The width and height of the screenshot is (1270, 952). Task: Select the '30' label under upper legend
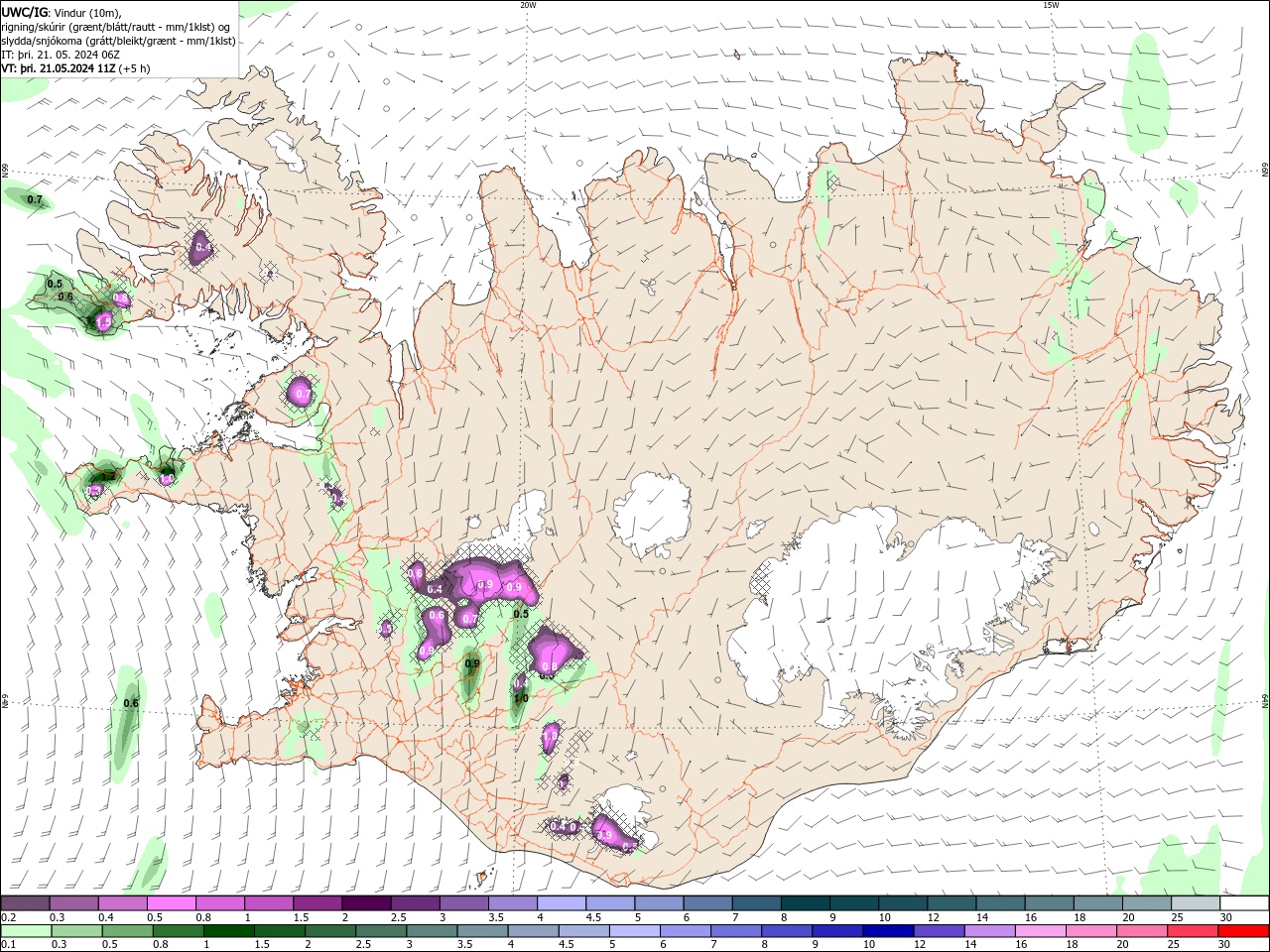(1225, 917)
